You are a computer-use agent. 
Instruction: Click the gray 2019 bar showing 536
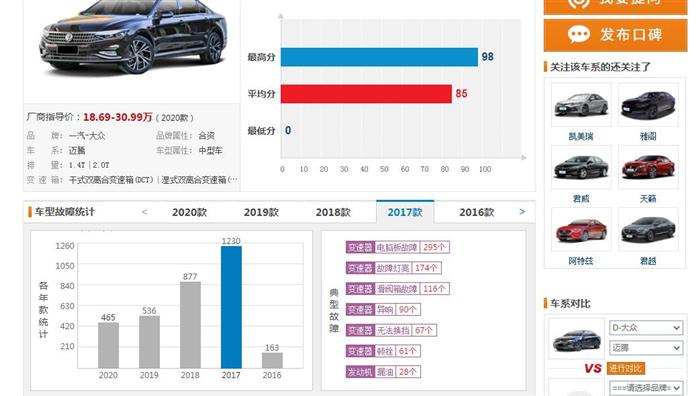click(149, 342)
